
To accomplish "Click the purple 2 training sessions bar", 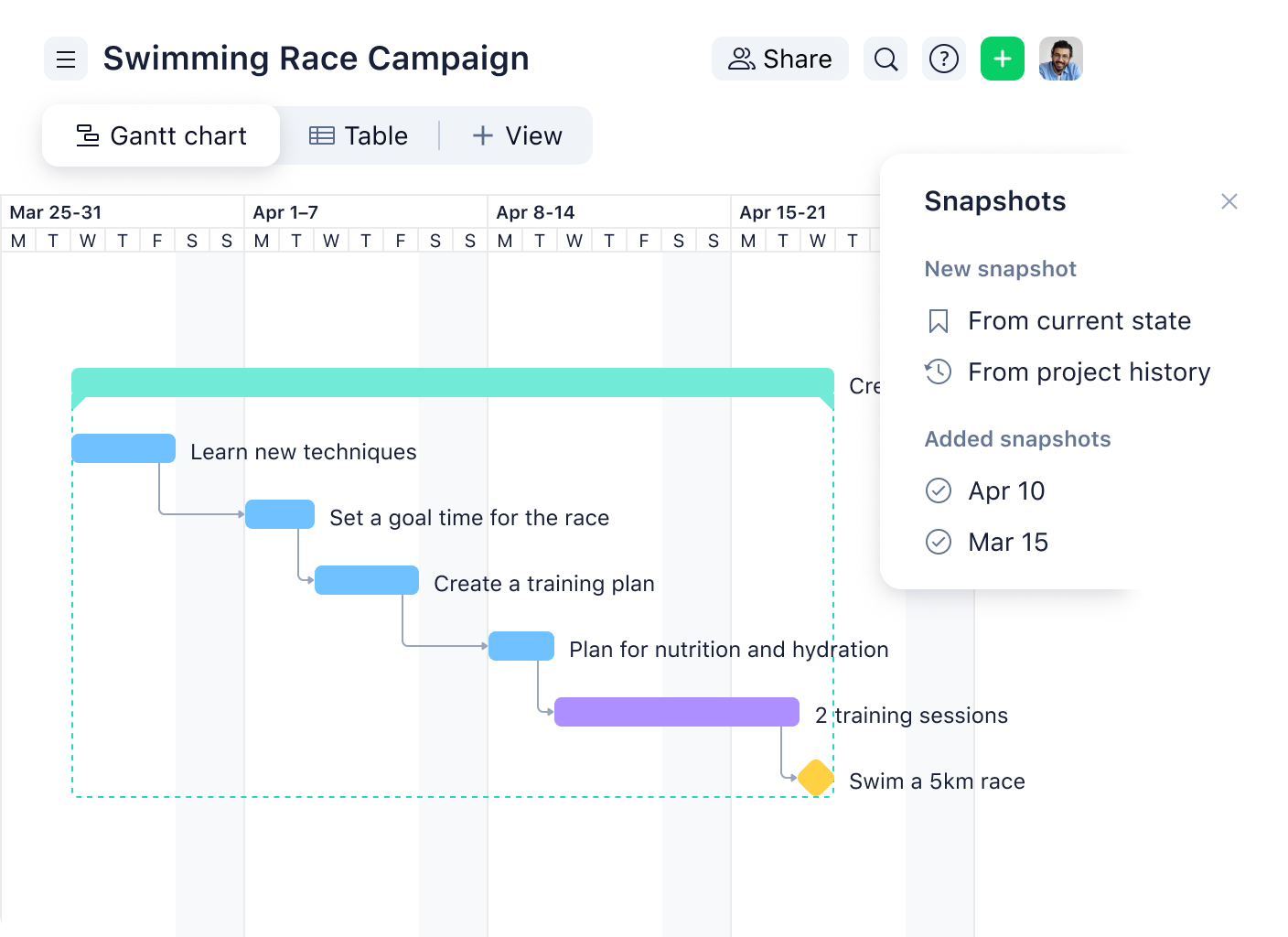I will (676, 711).
